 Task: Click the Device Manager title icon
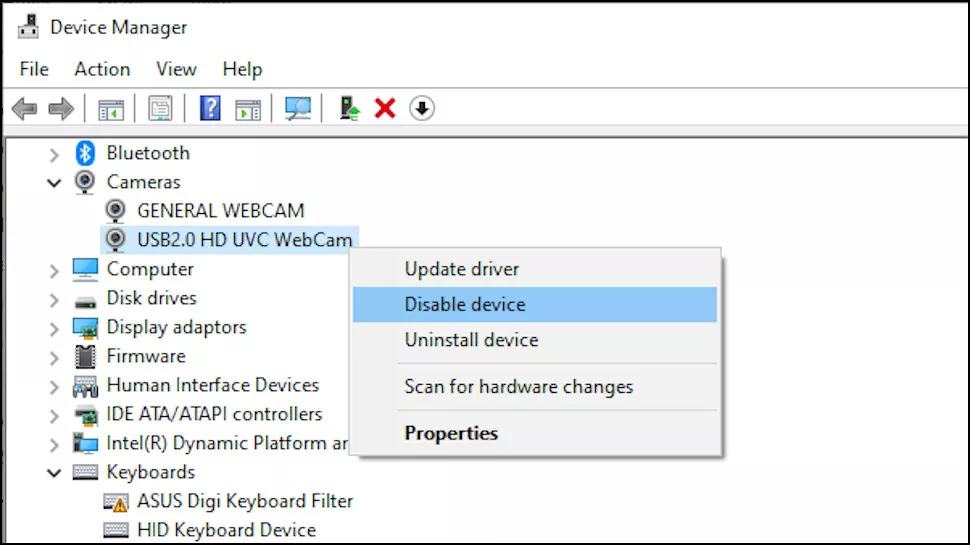point(28,27)
